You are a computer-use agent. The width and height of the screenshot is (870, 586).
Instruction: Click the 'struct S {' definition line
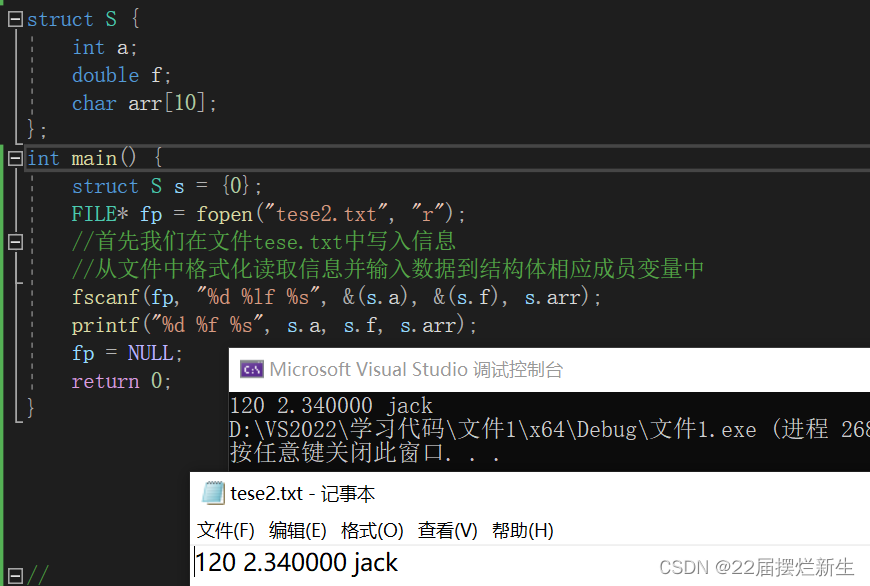pyautogui.click(x=83, y=19)
